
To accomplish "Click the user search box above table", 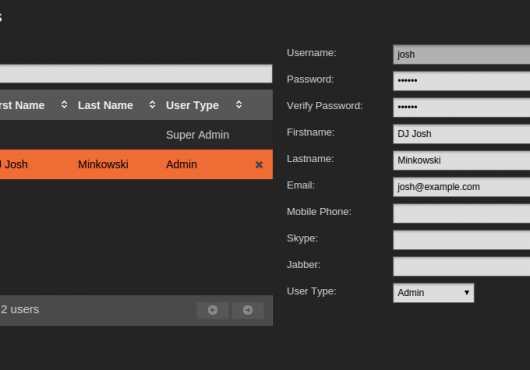I will (x=136, y=73).
